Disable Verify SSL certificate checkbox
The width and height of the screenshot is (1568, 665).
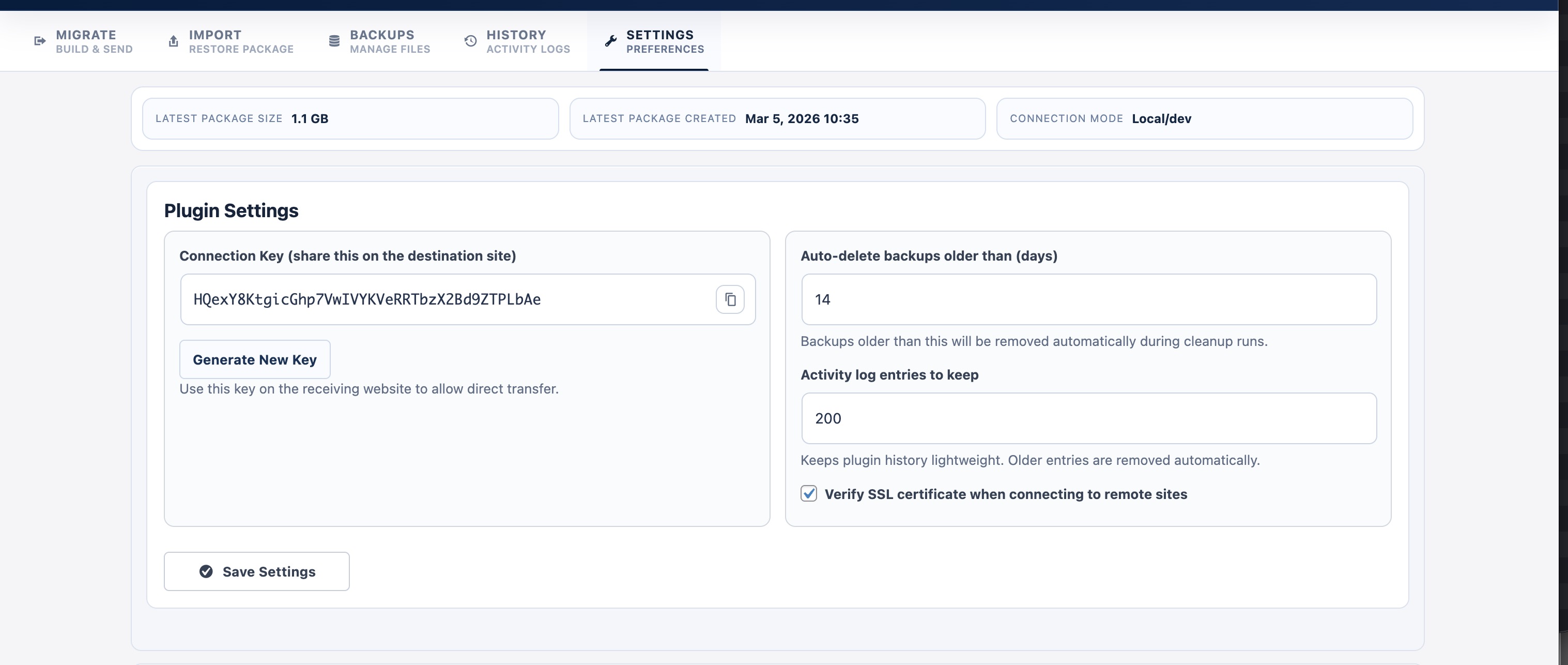click(809, 494)
